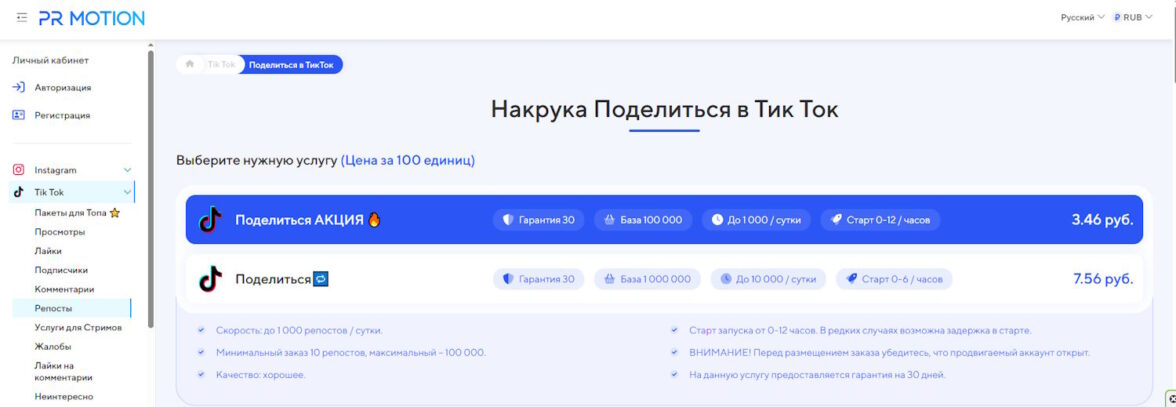Click the Instagram icon in the sidebar

18,170
